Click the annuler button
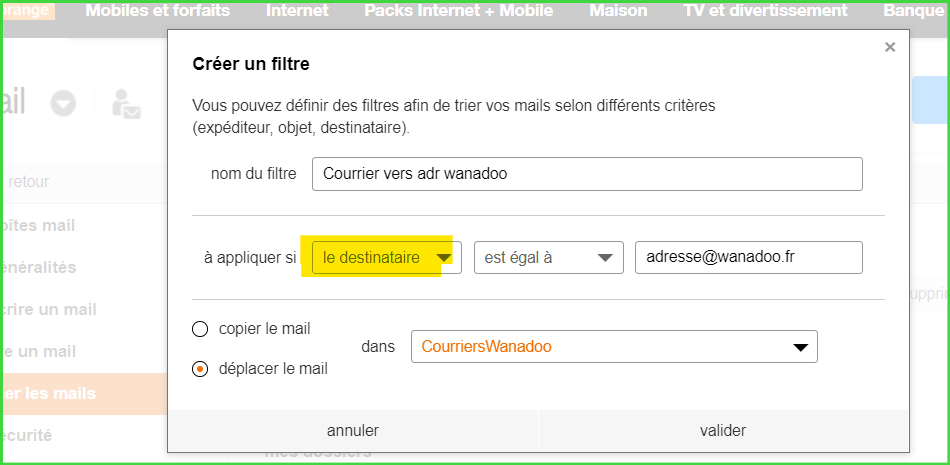This screenshot has width=950, height=465. [353, 431]
